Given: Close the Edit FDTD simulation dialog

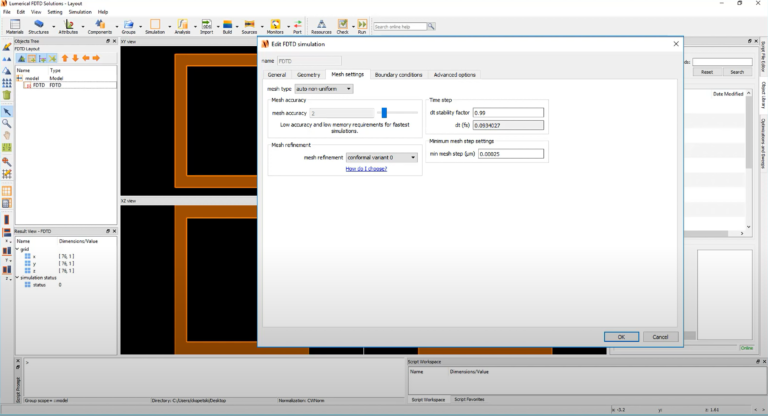Looking at the screenshot, I should pyautogui.click(x=676, y=44).
